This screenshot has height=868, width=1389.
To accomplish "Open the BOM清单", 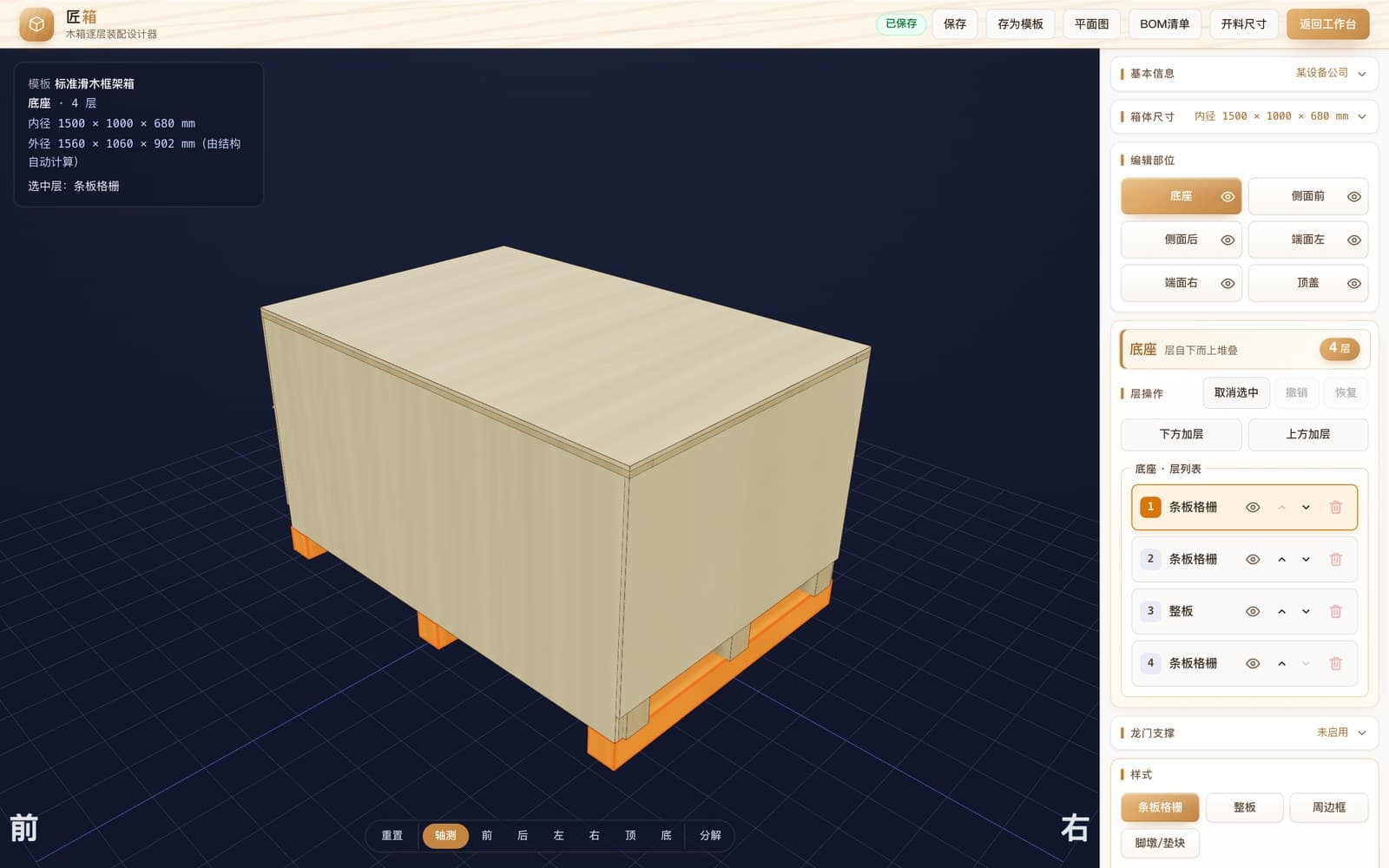I will coord(1164,24).
